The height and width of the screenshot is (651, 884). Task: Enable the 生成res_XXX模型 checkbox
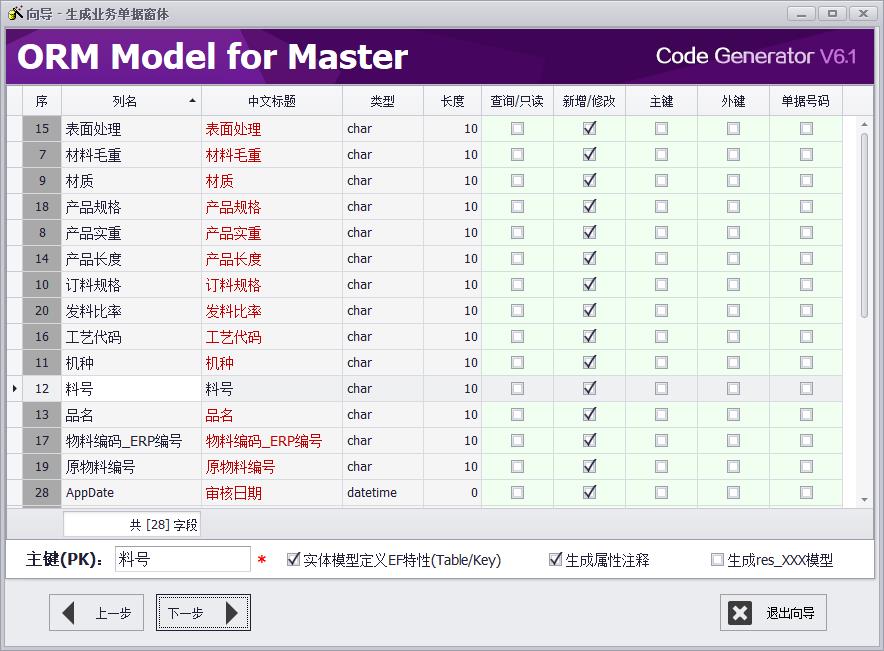pyautogui.click(x=717, y=560)
